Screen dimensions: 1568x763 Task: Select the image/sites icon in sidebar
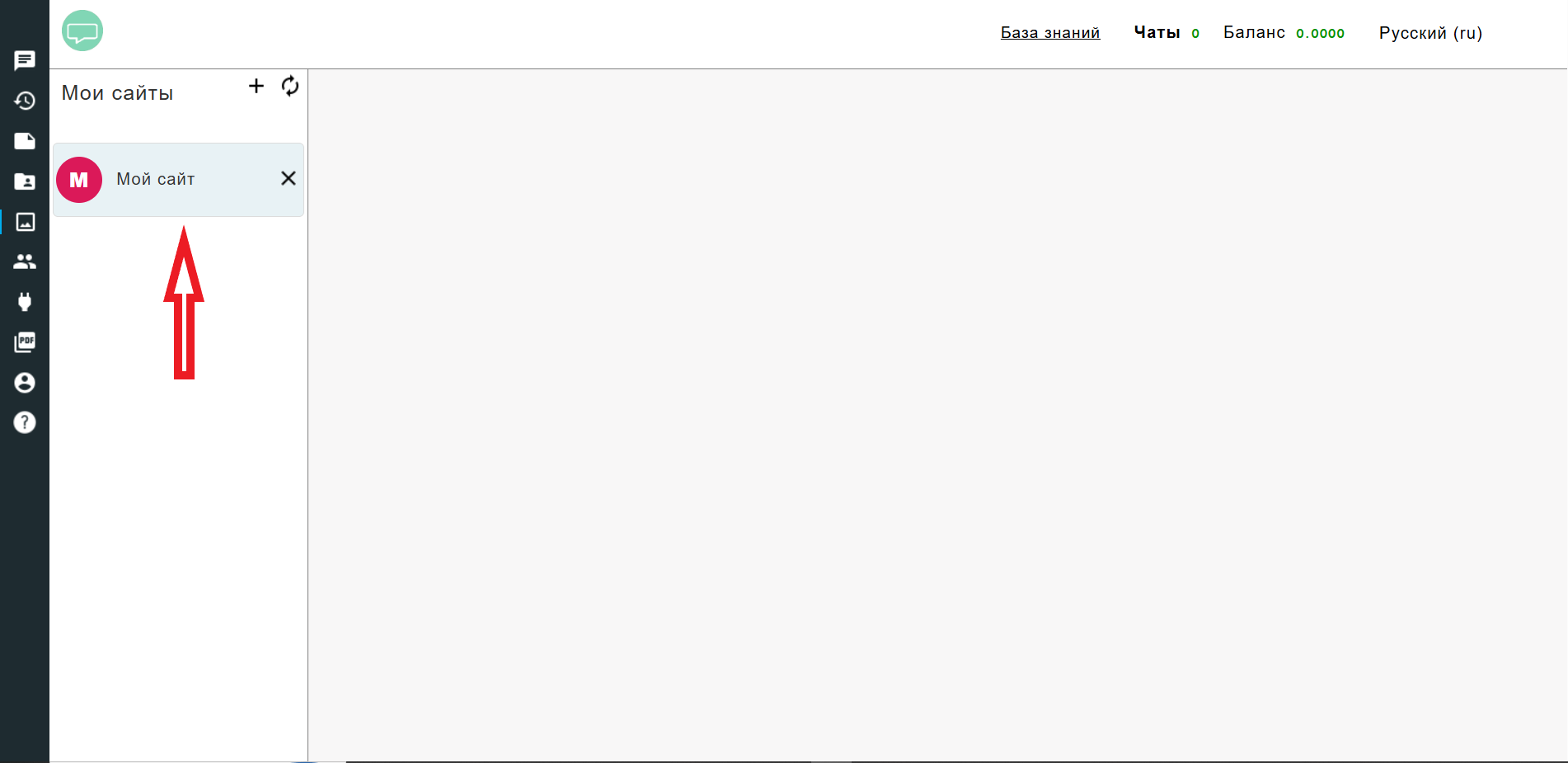[25, 222]
